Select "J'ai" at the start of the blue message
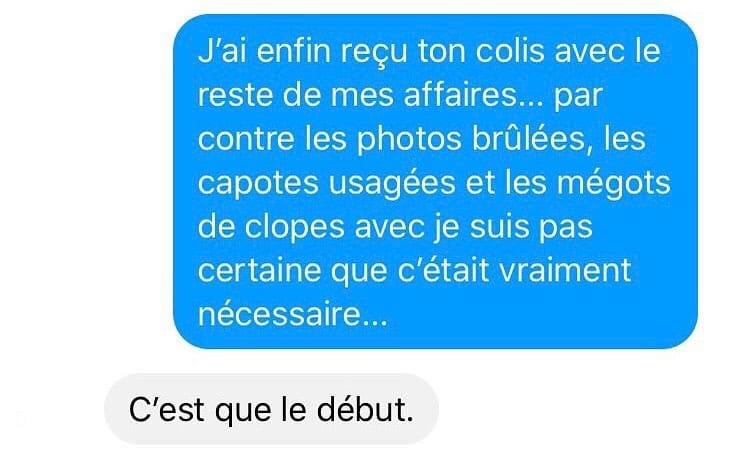The width and height of the screenshot is (750, 453). 222,51
